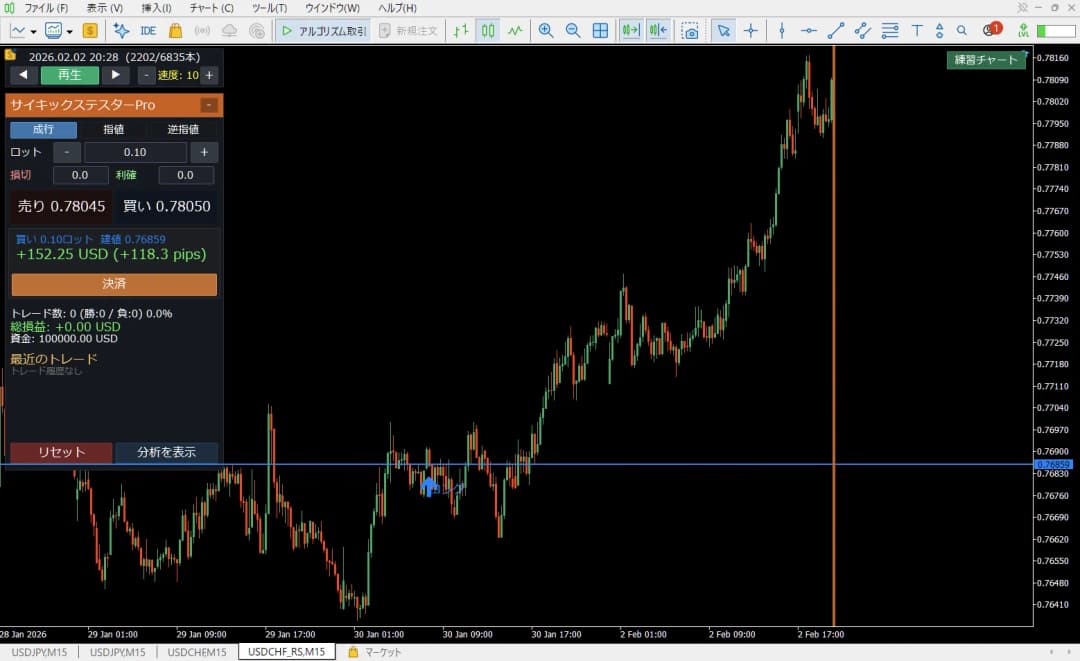This screenshot has width=1080, height=661.
Task: Open the chart type dropdown arrow
Action: point(33,32)
